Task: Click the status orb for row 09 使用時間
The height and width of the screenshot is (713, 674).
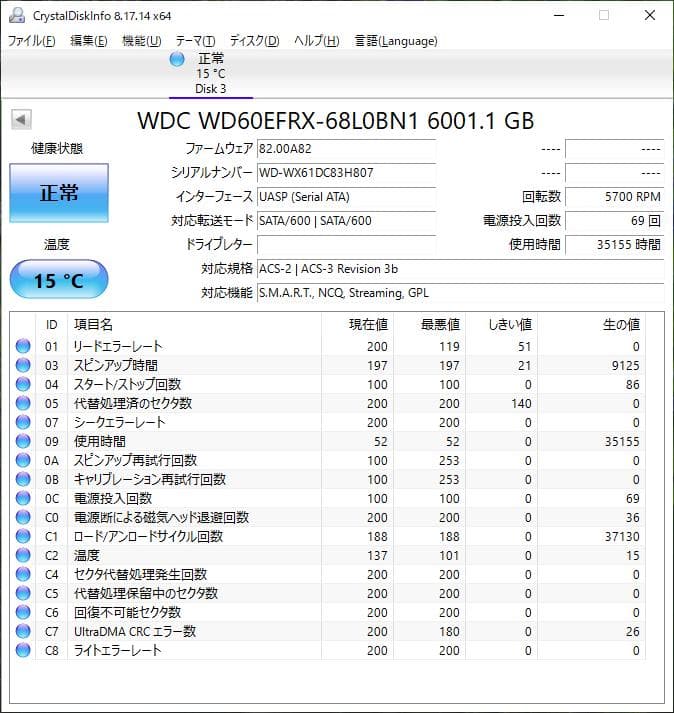Action: pyautogui.click(x=23, y=441)
